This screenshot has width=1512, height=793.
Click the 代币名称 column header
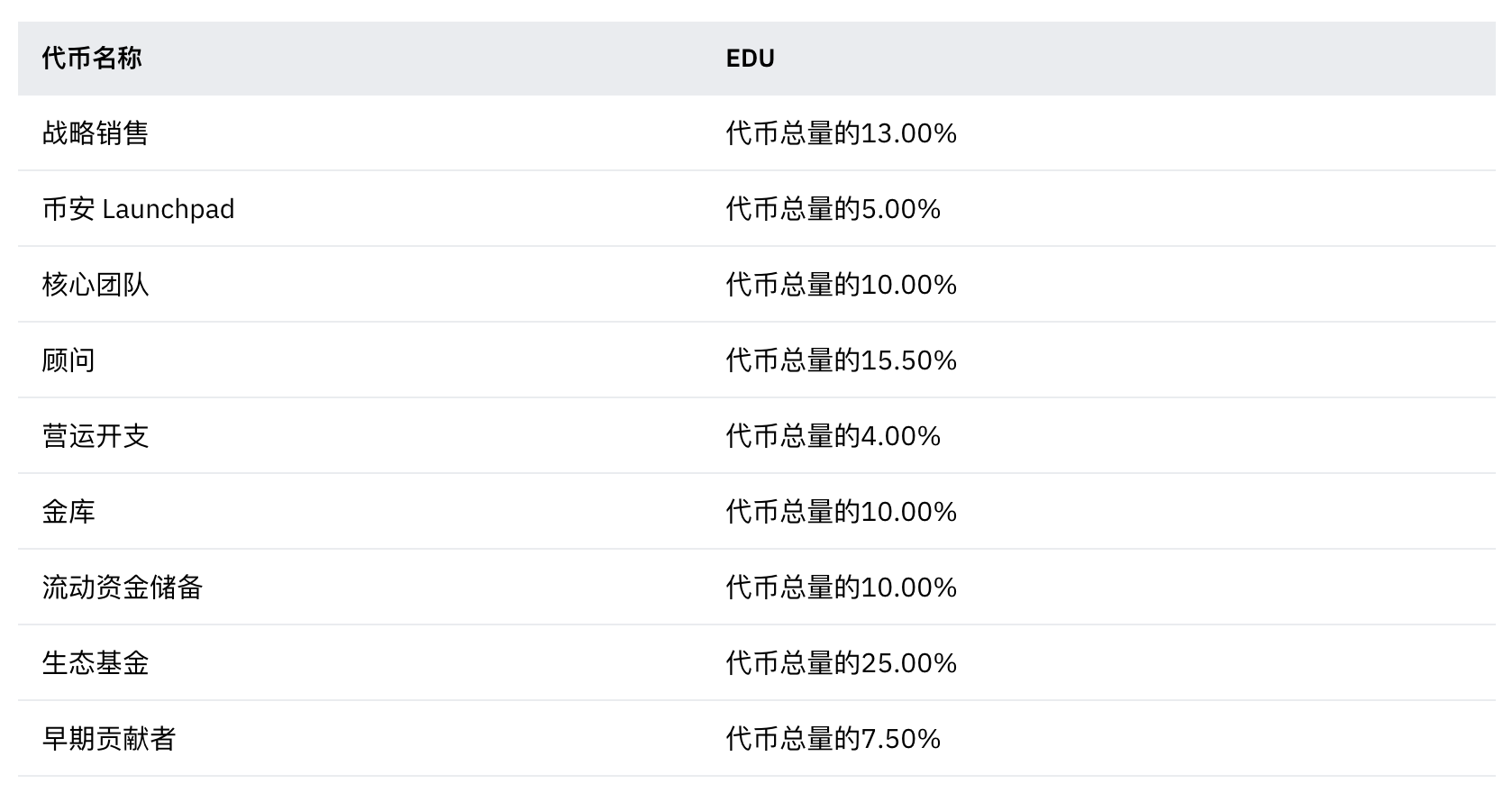[92, 59]
